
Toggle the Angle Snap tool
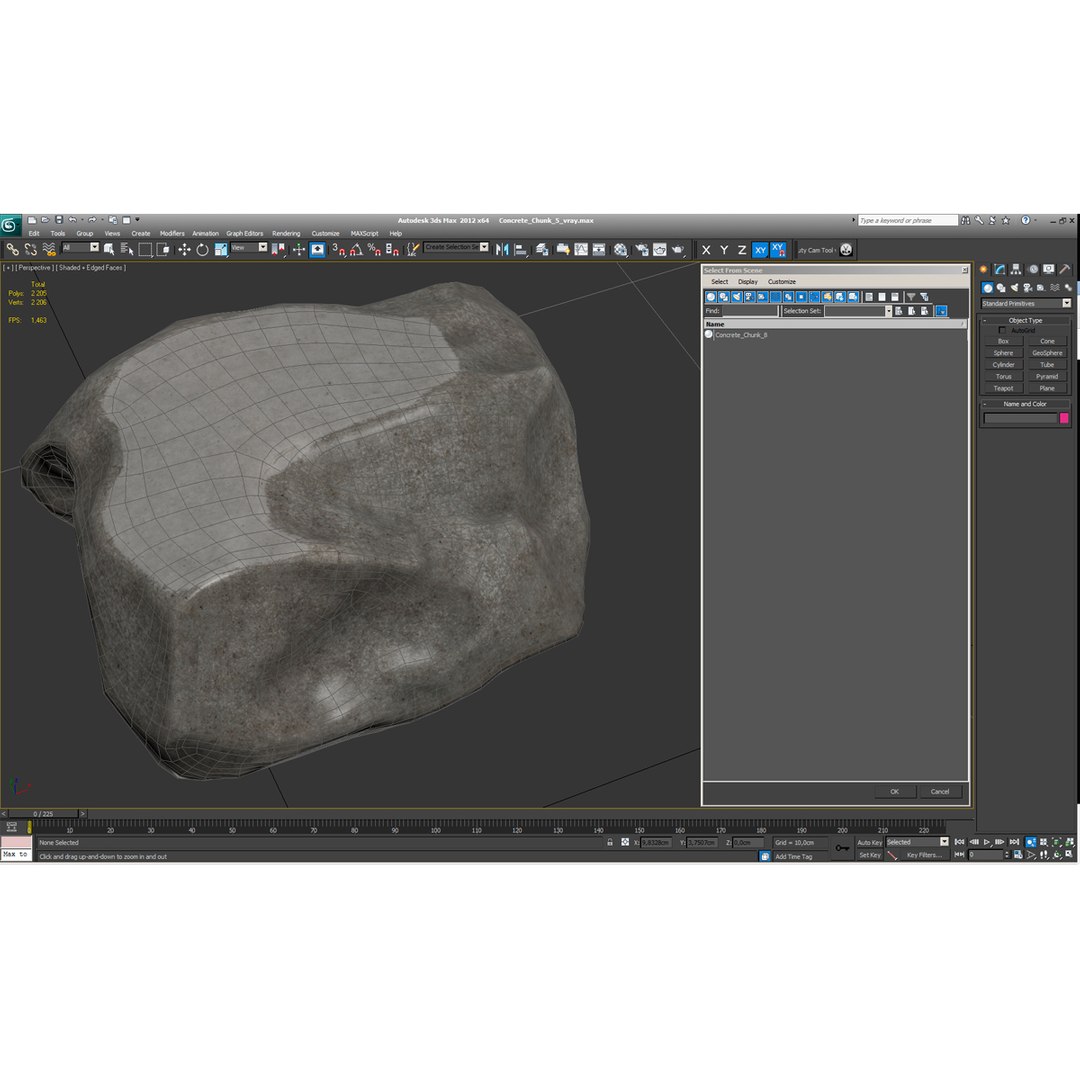pyautogui.click(x=356, y=249)
